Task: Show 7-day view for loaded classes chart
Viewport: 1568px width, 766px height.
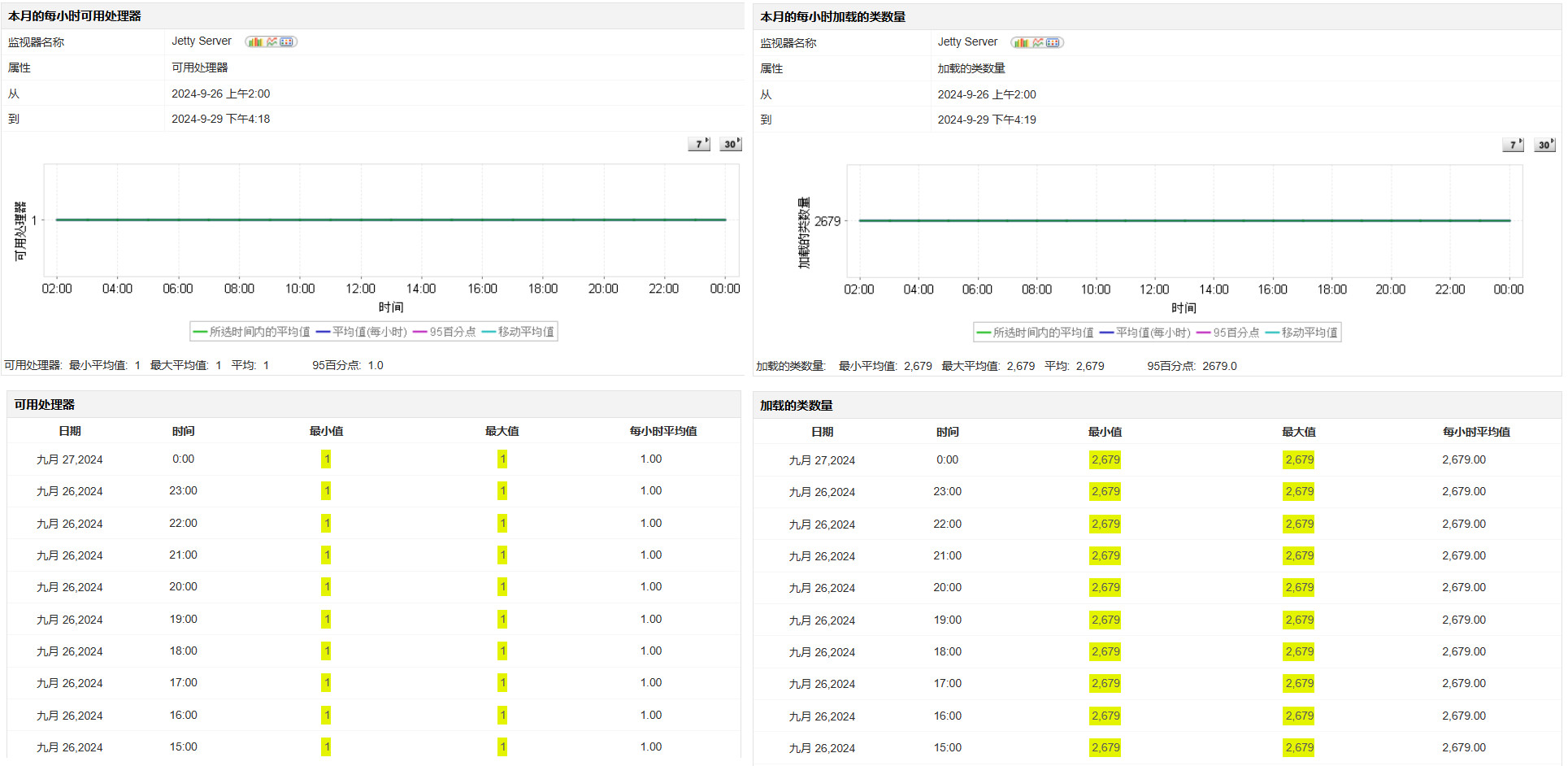Action: tap(1513, 145)
